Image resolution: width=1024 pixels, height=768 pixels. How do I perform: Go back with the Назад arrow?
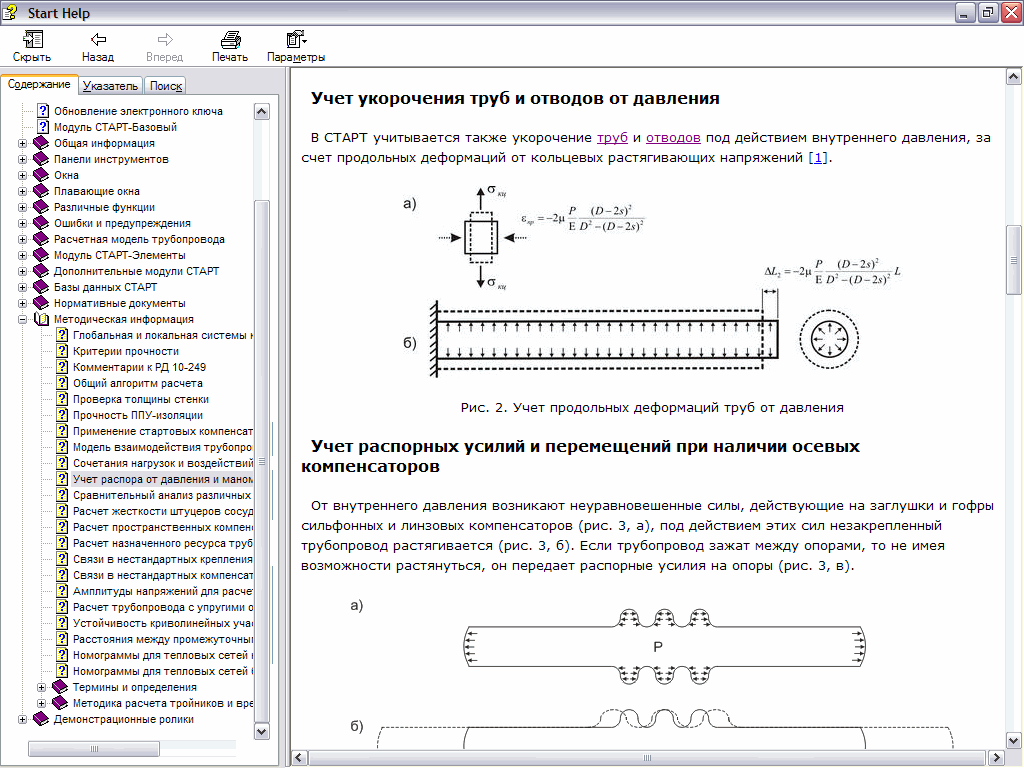[x=98, y=40]
